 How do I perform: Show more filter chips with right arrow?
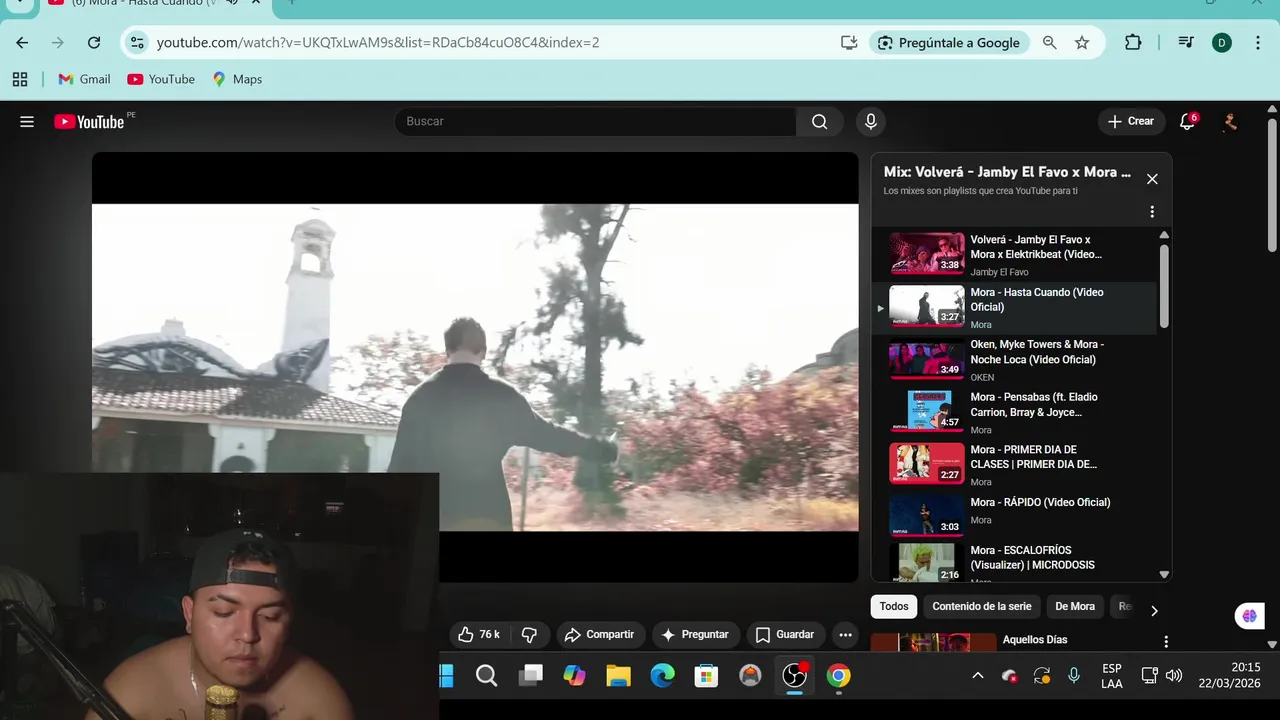(1154, 610)
